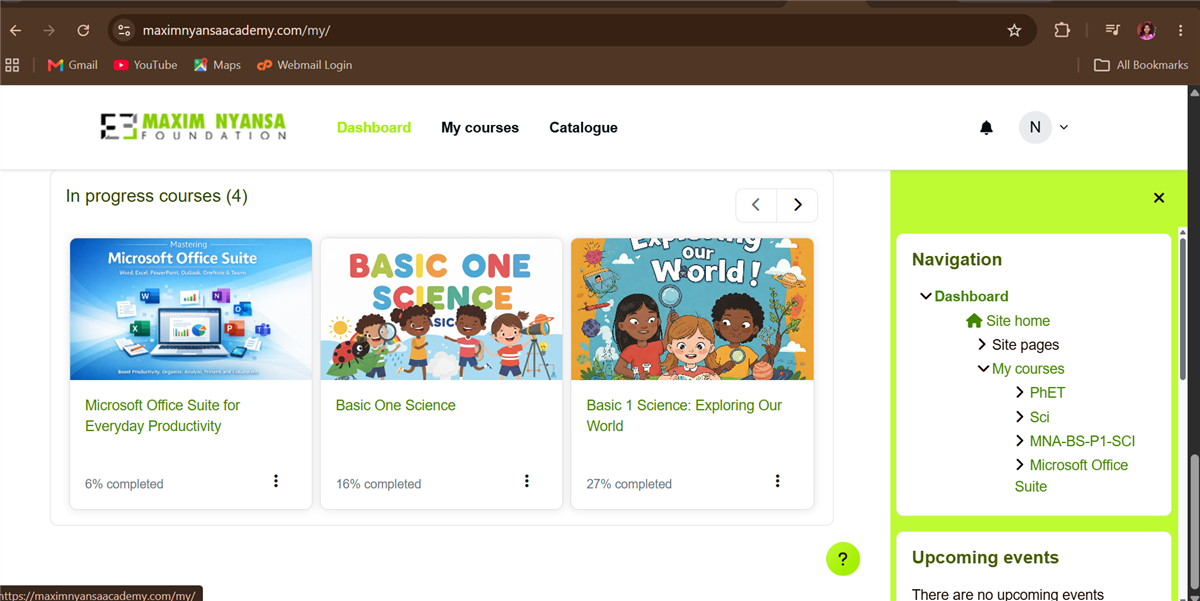1200x601 pixels.
Task: Open My courses in top navigation
Action: click(x=480, y=128)
